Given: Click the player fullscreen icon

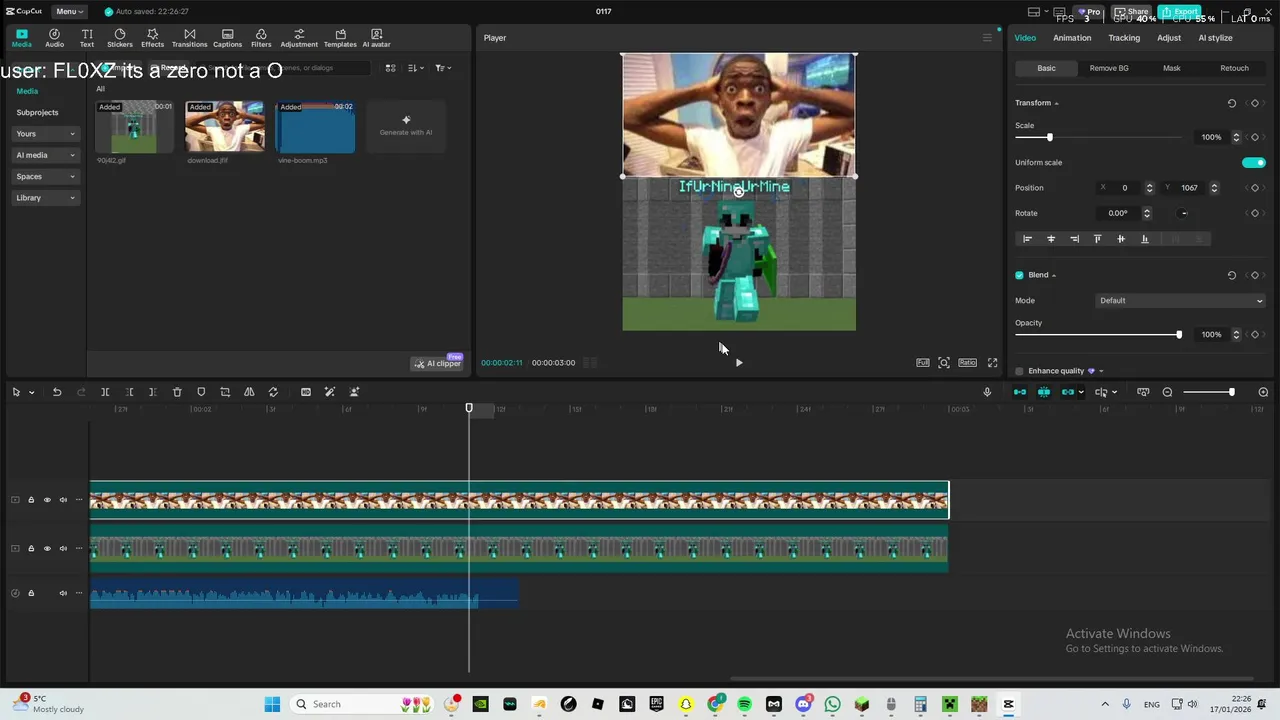Looking at the screenshot, I should coord(992,363).
